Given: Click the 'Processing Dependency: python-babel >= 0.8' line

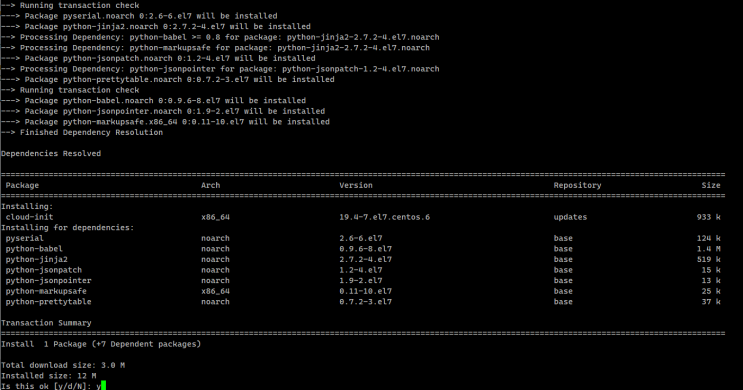Looking at the screenshot, I should 220,37.
